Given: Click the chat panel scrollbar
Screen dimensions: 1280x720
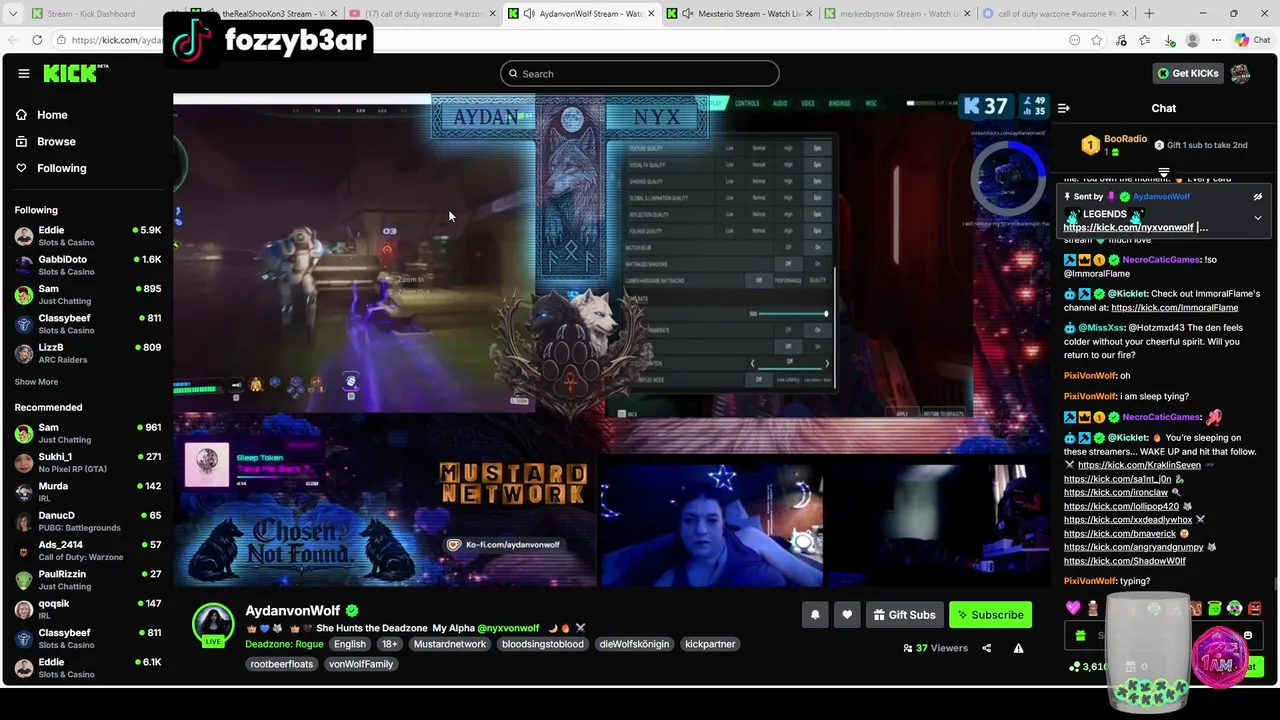Looking at the screenshot, I should coord(1275,584).
